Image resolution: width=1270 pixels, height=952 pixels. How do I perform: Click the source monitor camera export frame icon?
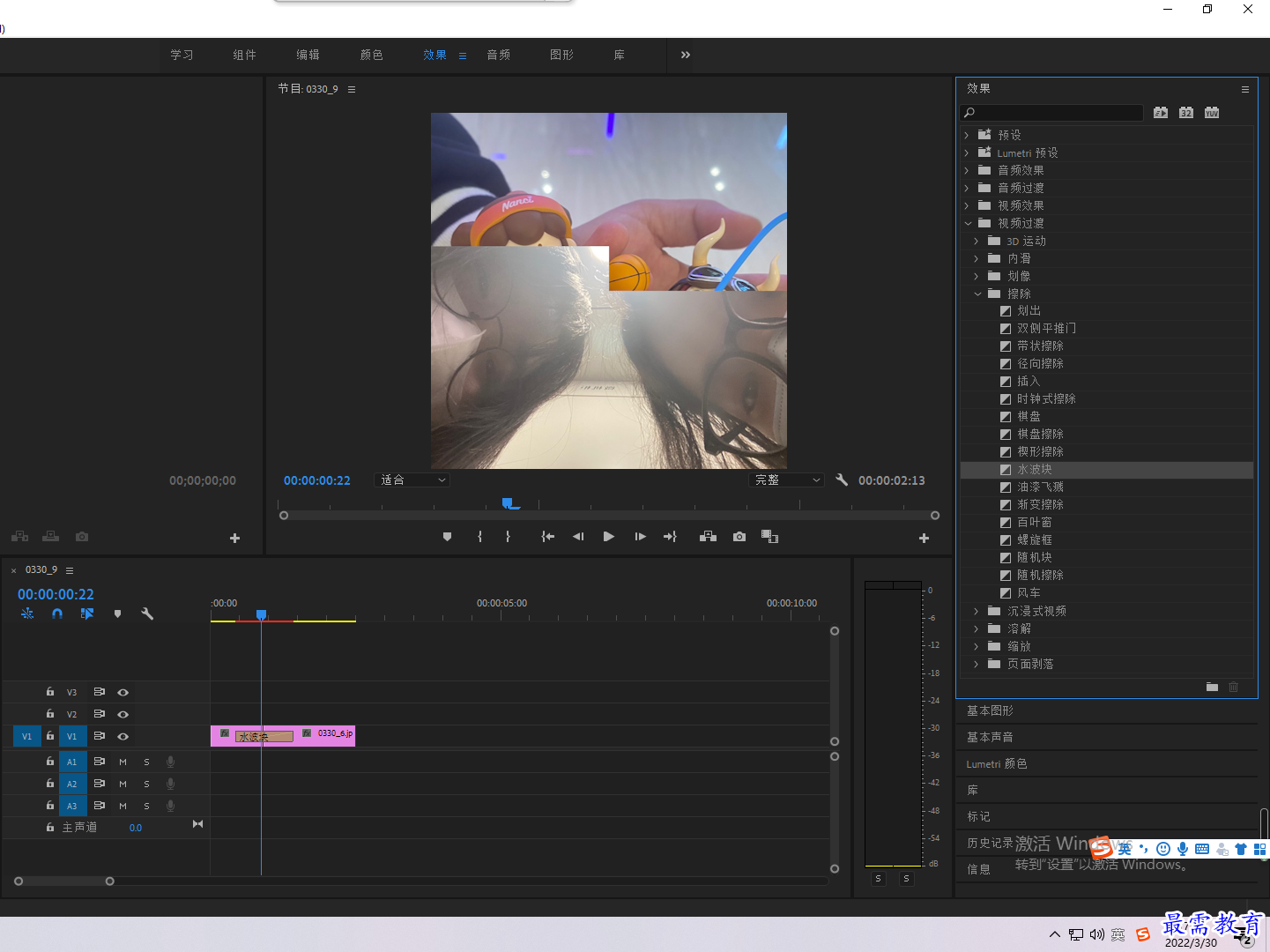82,536
